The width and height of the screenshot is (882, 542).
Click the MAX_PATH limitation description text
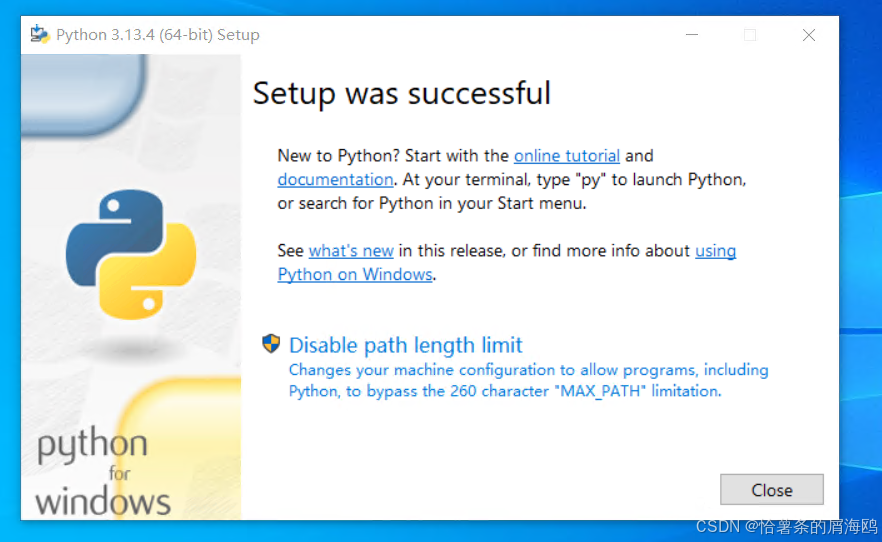pyautogui.click(x=528, y=381)
